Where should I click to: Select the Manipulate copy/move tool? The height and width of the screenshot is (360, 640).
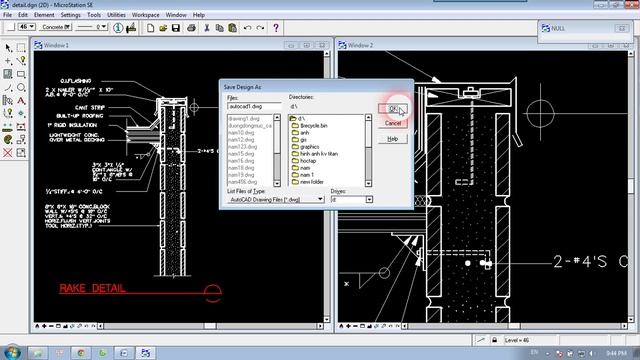[x=21, y=140]
